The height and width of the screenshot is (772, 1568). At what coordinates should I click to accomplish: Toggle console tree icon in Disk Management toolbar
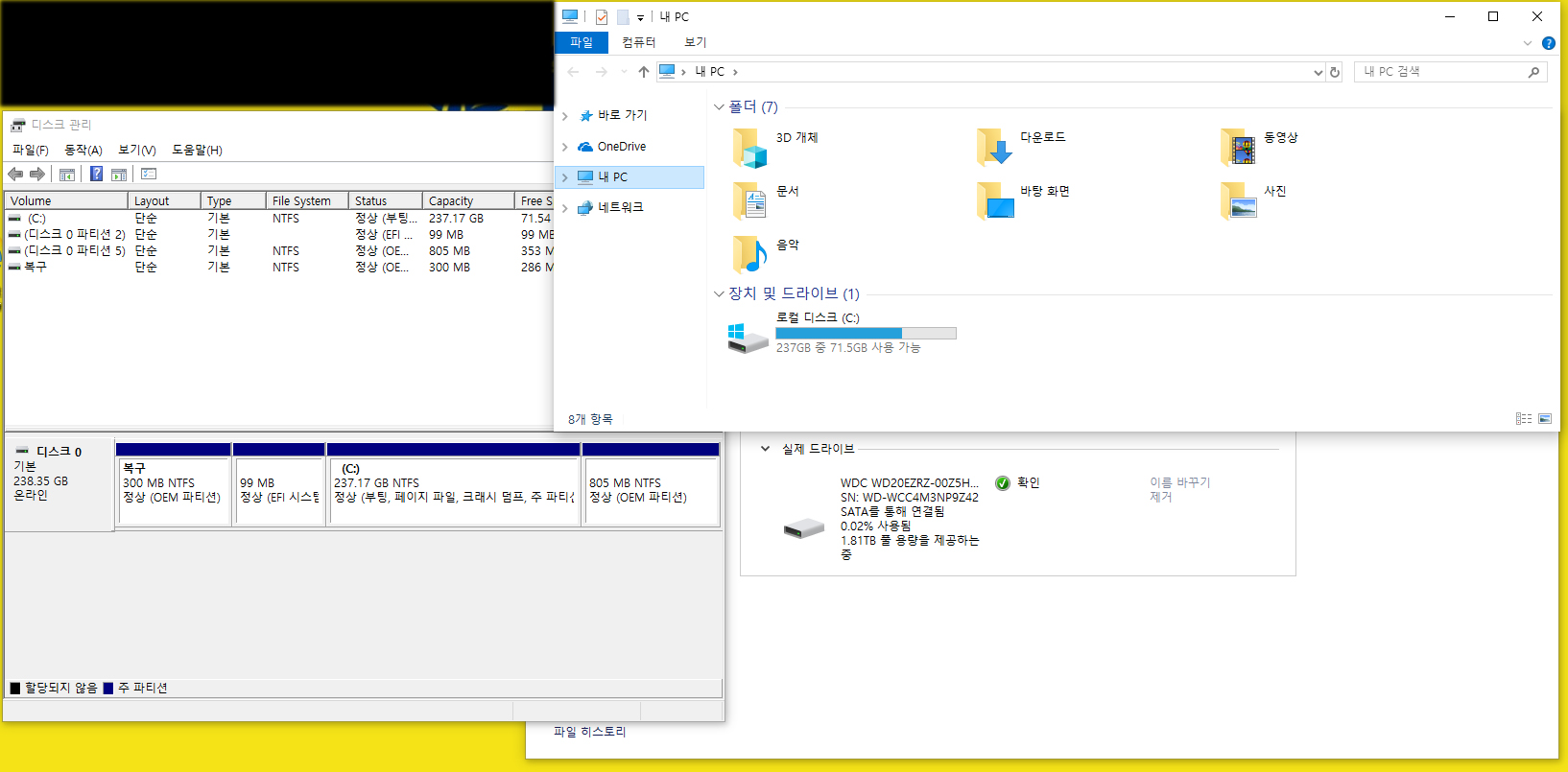[67, 175]
